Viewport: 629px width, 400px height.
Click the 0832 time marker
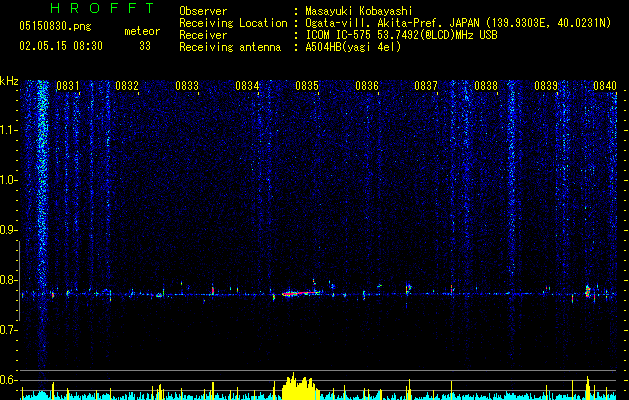(x=127, y=85)
